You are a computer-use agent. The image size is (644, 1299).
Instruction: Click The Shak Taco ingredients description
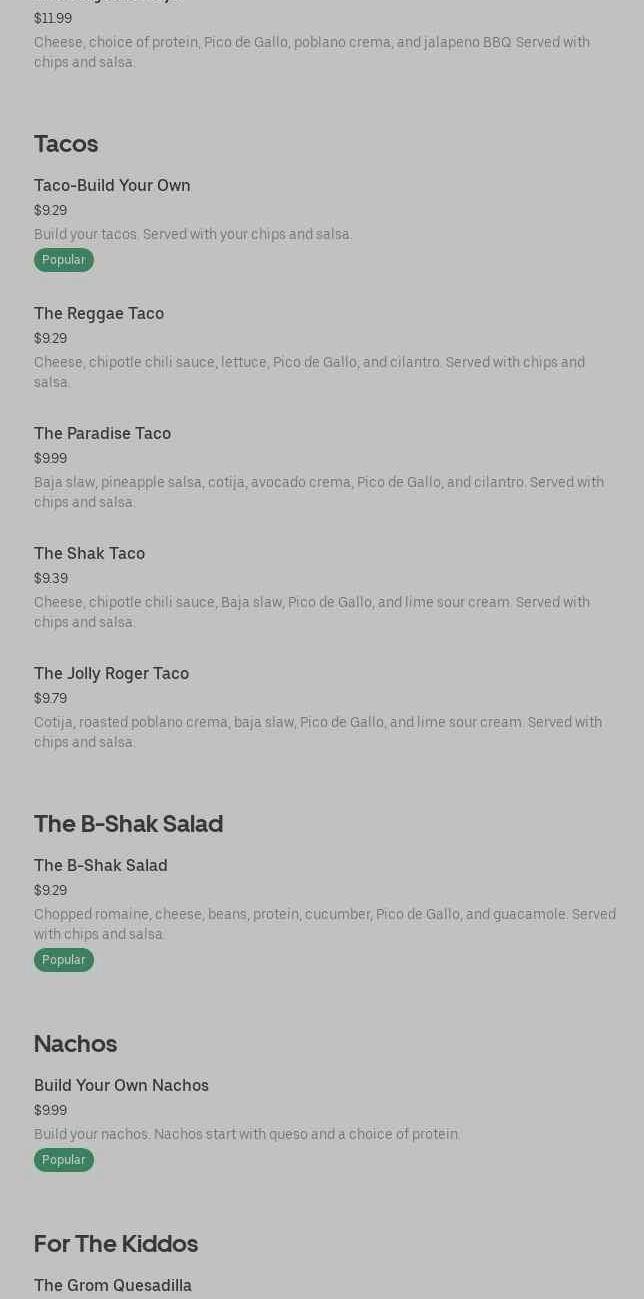click(x=311, y=612)
